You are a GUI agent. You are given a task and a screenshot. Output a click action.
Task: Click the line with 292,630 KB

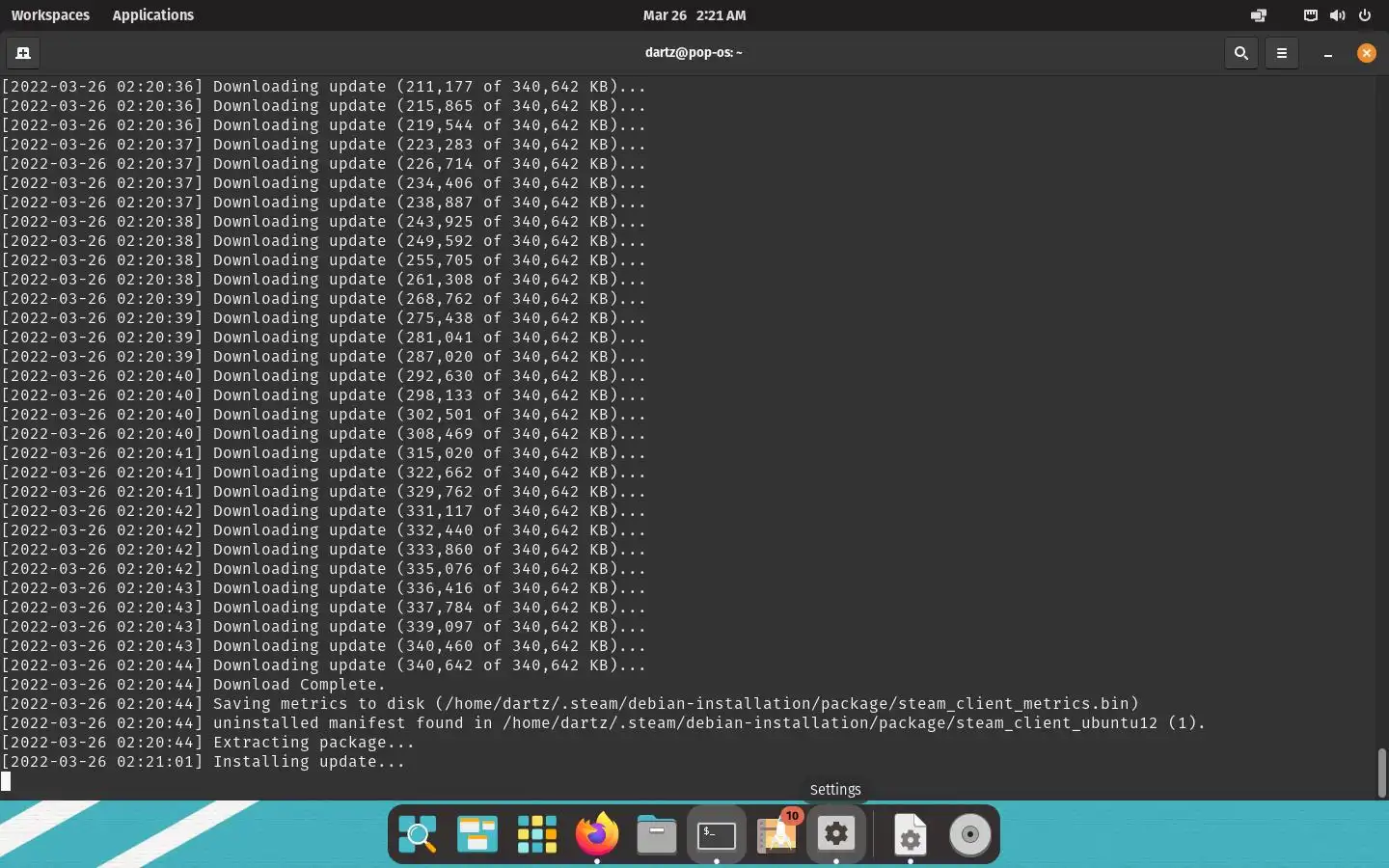click(x=323, y=376)
